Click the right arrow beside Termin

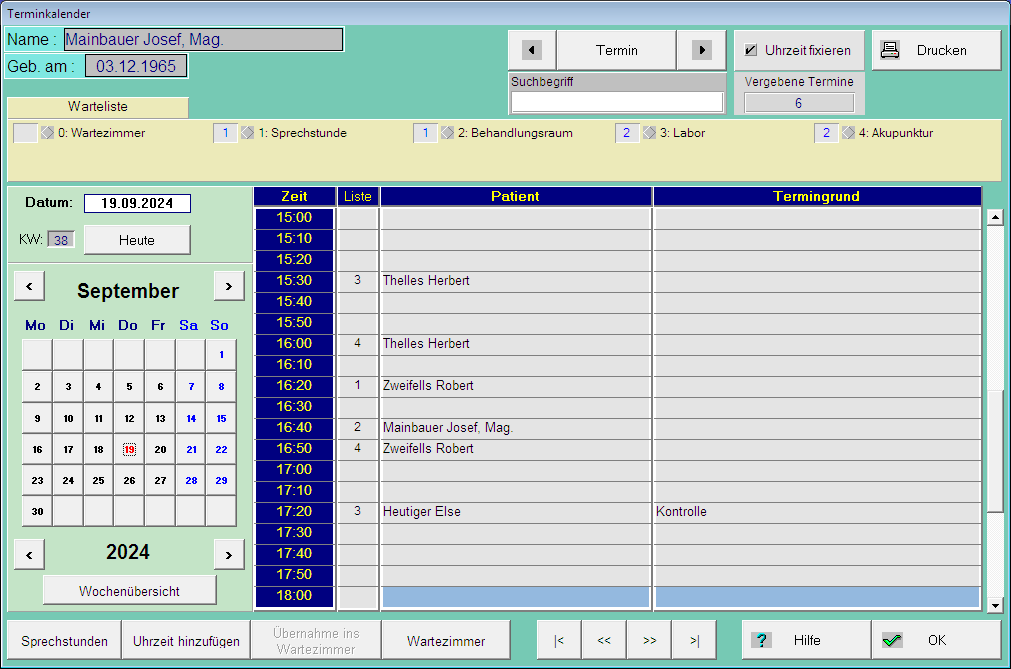point(703,49)
